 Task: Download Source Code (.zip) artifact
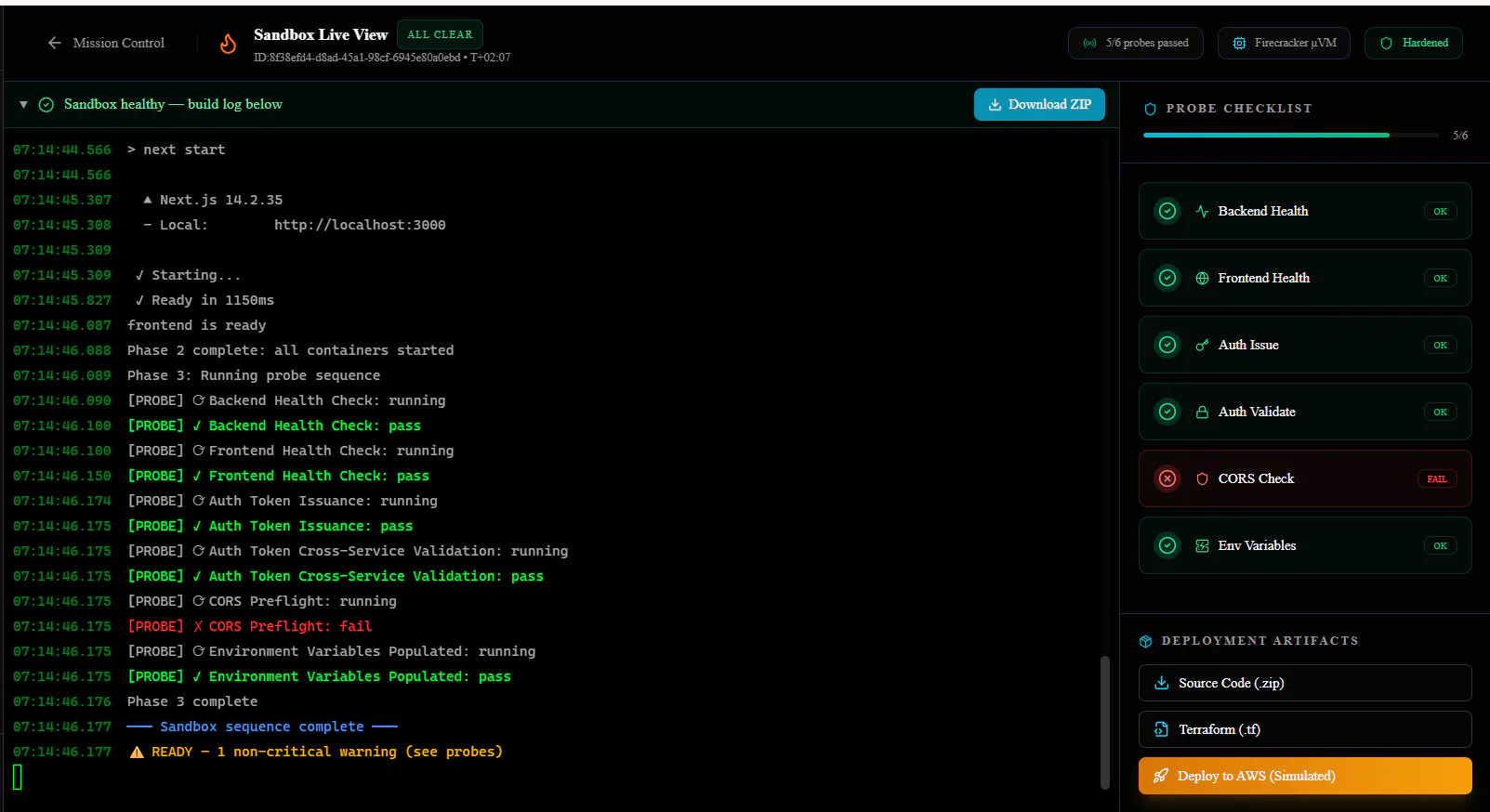tap(1305, 683)
